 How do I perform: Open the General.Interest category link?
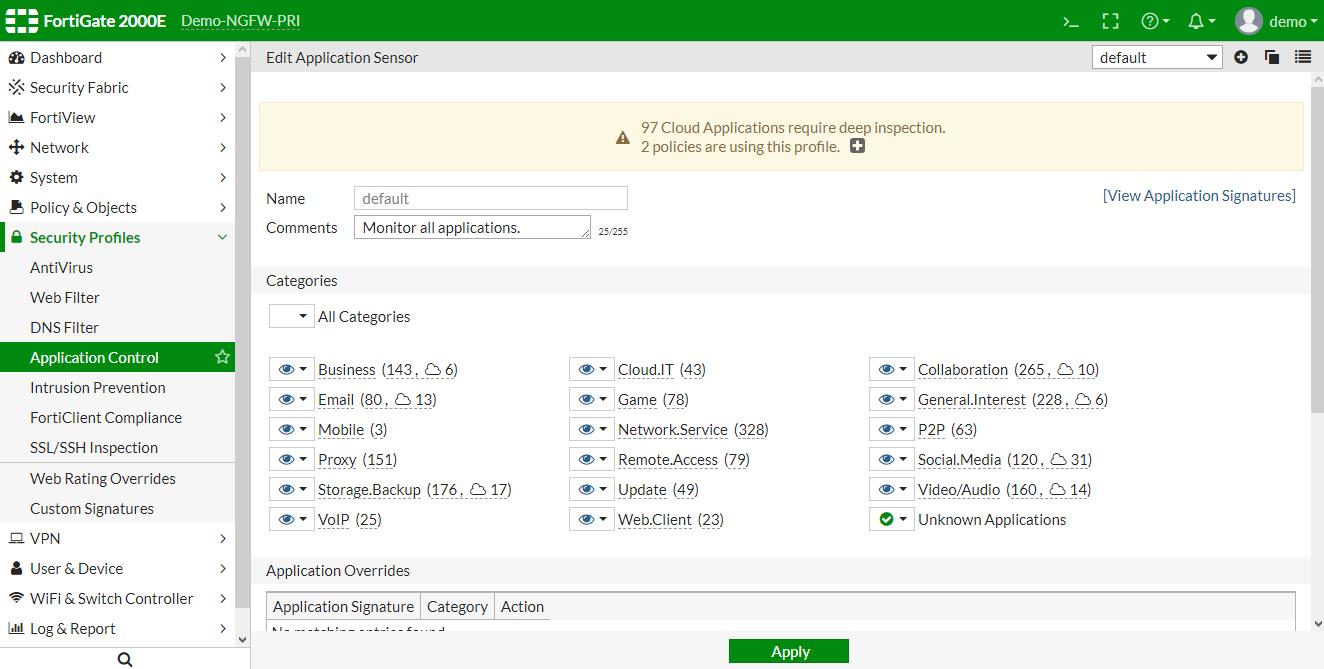tap(972, 399)
